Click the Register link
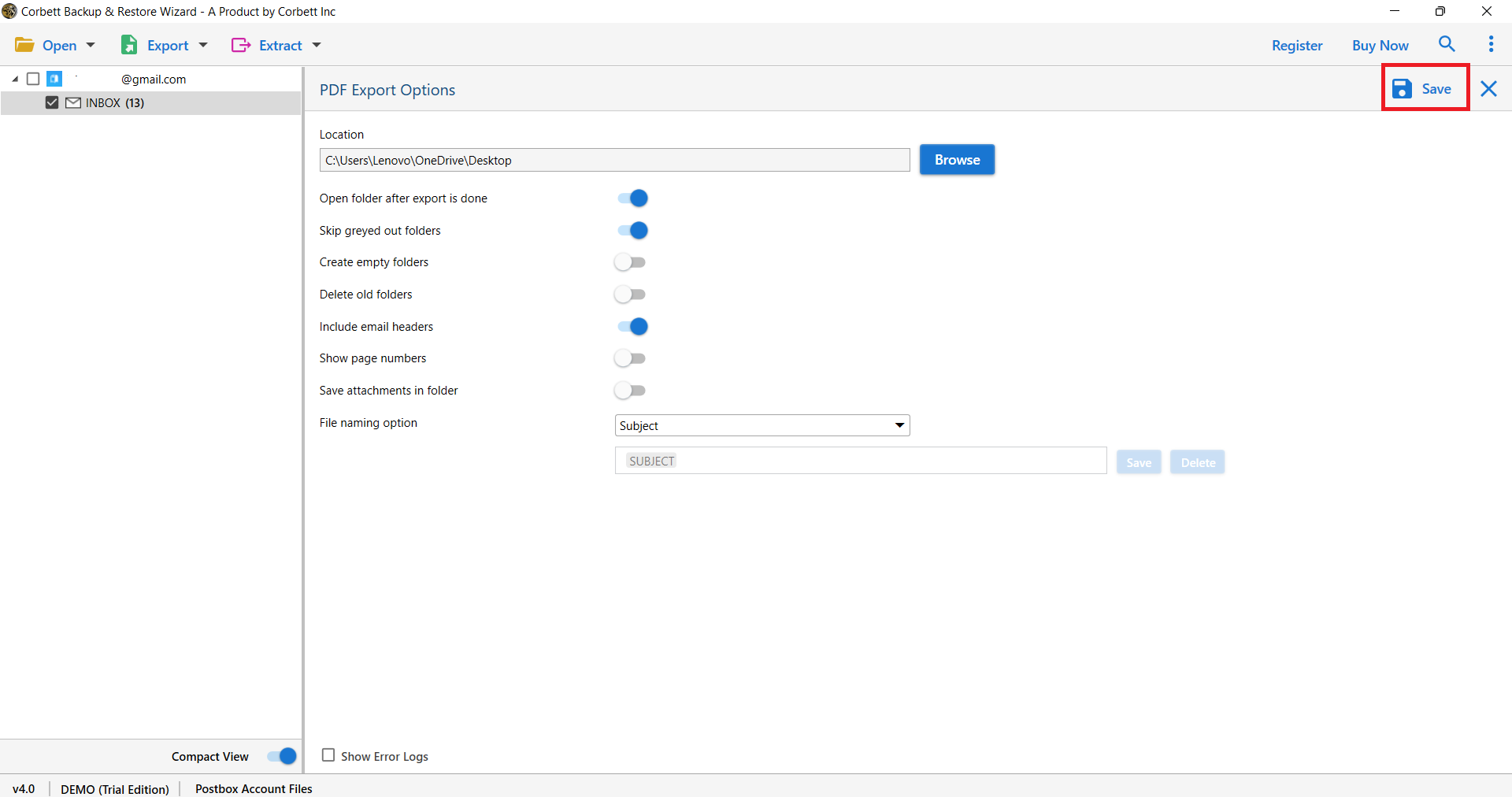Image resolution: width=1512 pixels, height=797 pixels. pyautogui.click(x=1297, y=46)
